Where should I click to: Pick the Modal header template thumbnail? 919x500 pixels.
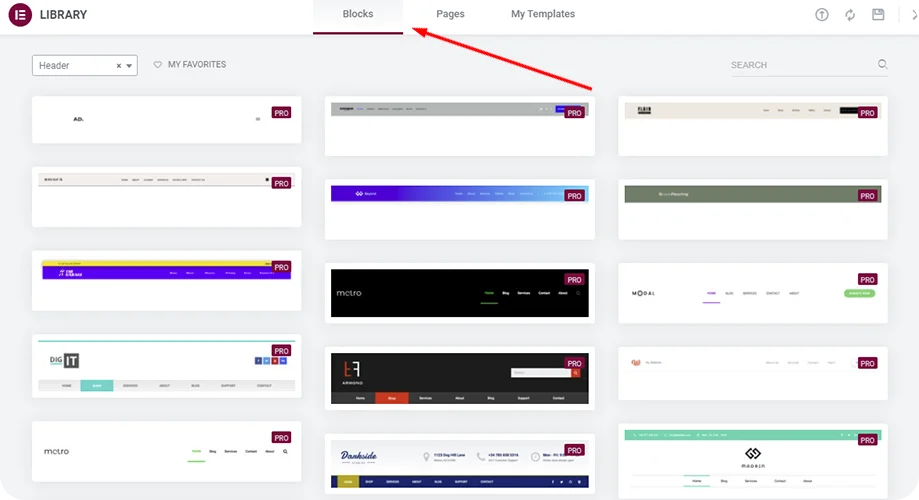tap(752, 294)
